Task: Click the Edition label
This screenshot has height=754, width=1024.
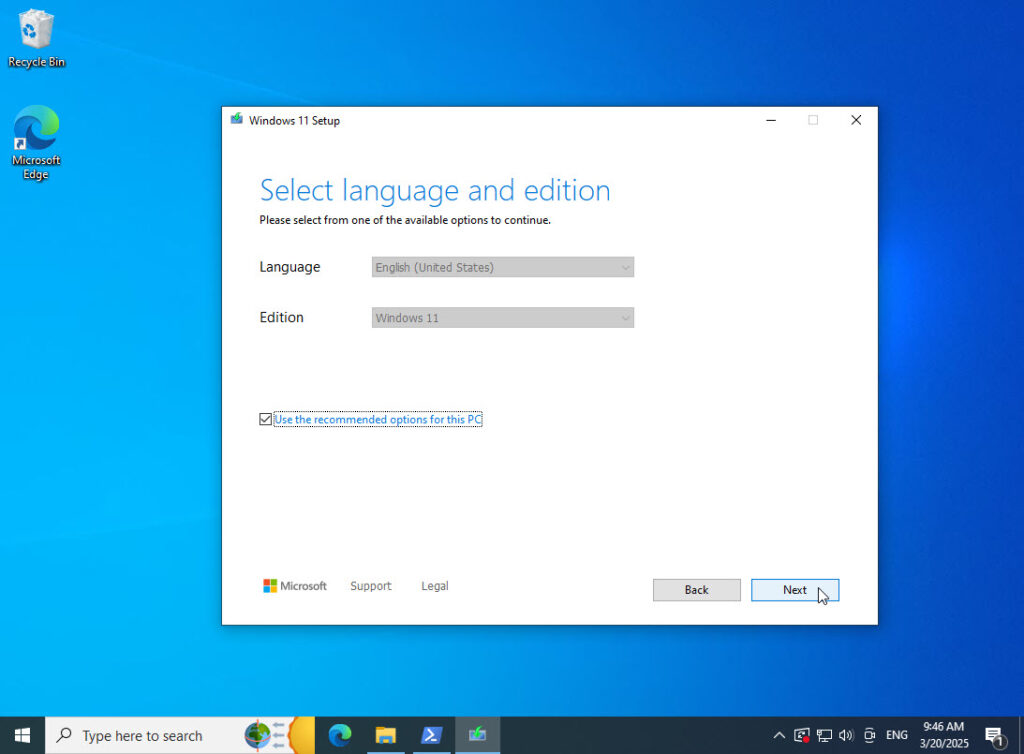Action: [281, 317]
